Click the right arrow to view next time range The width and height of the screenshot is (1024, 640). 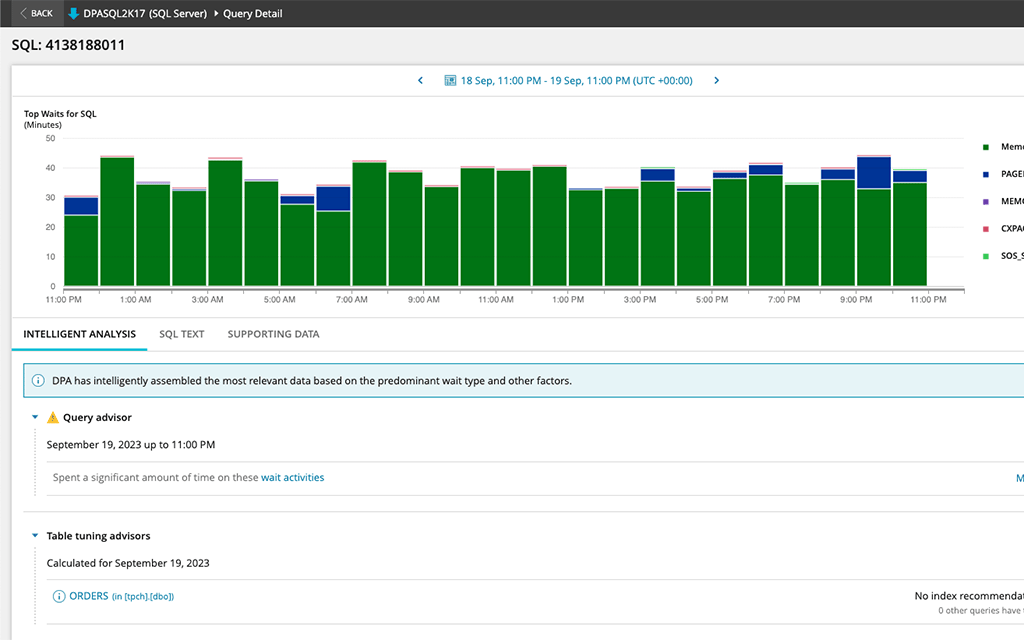tap(717, 81)
